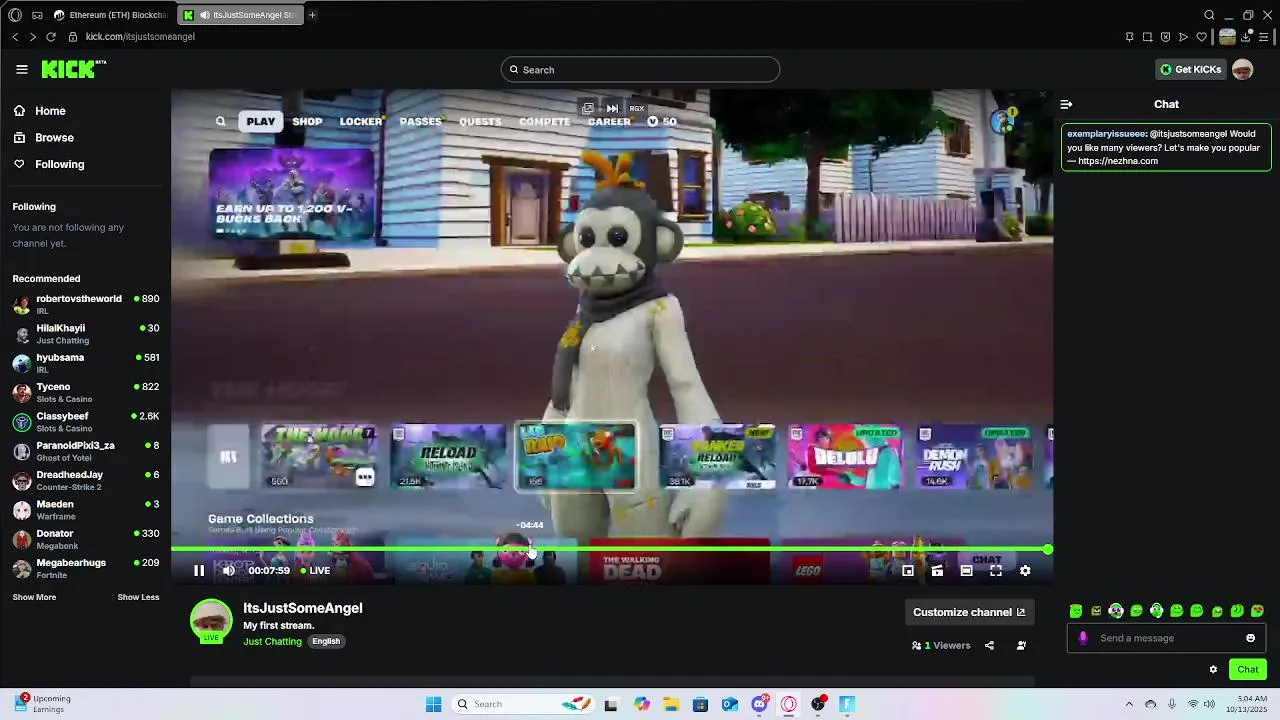Pause the stream playback
The width and height of the screenshot is (1280, 720).
pos(199,570)
